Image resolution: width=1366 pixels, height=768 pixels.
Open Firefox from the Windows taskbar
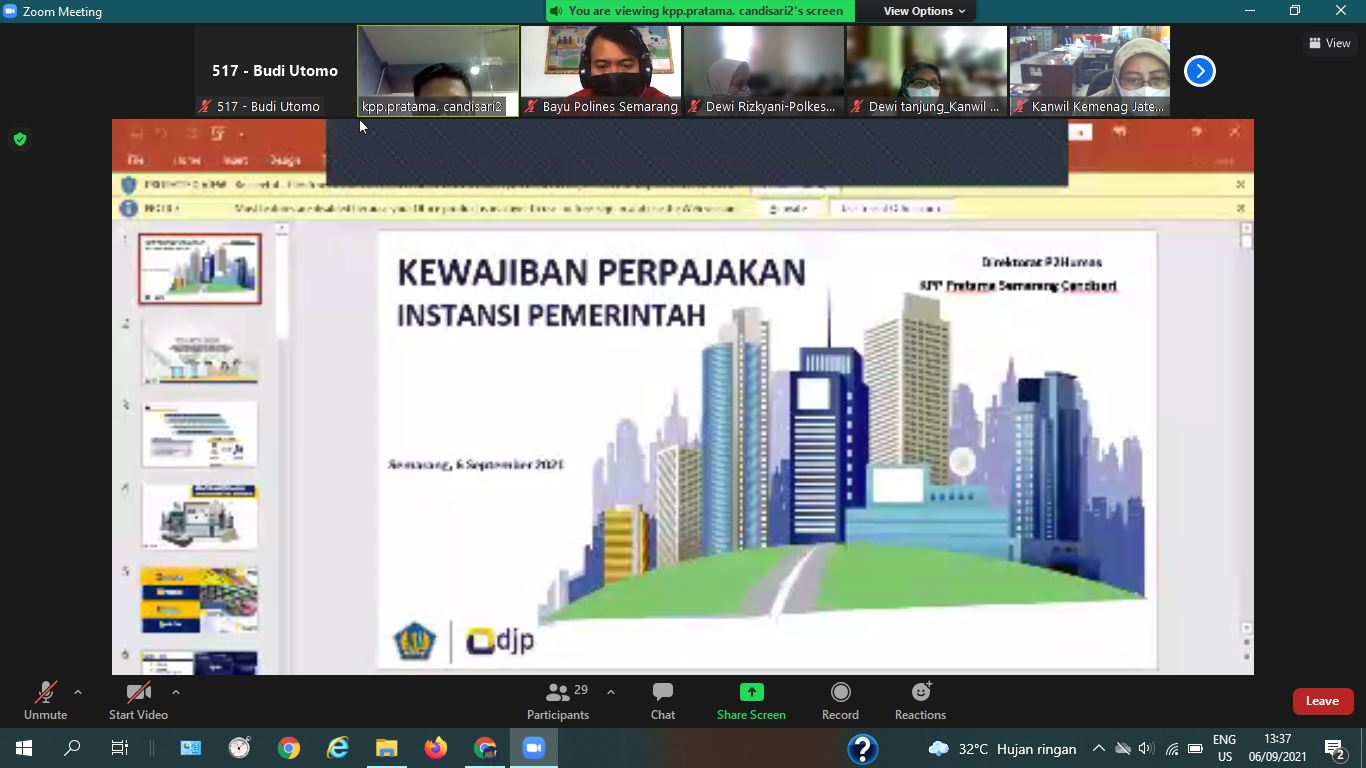[436, 748]
